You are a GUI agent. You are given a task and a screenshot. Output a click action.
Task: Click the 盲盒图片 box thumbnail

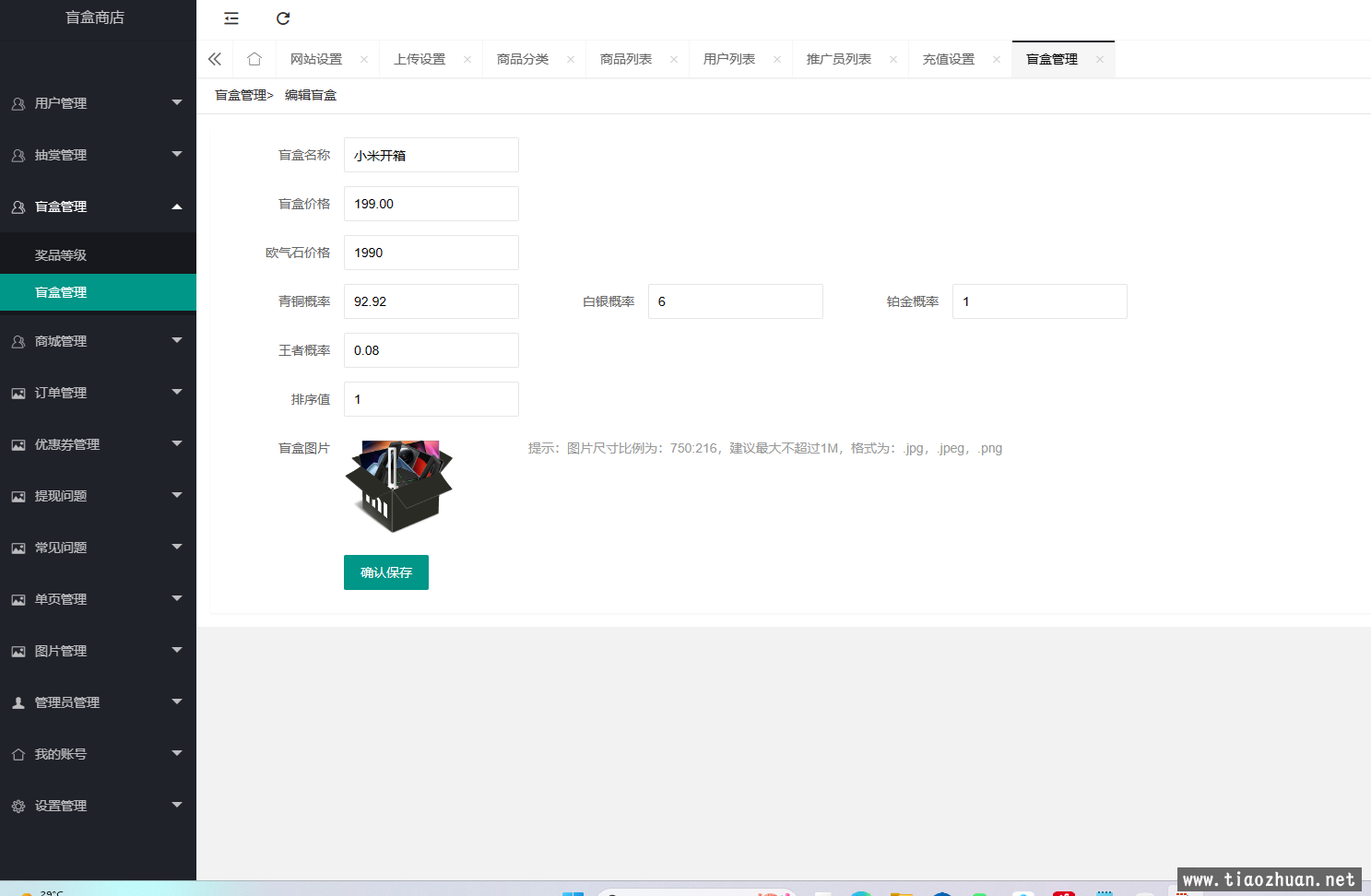(398, 486)
